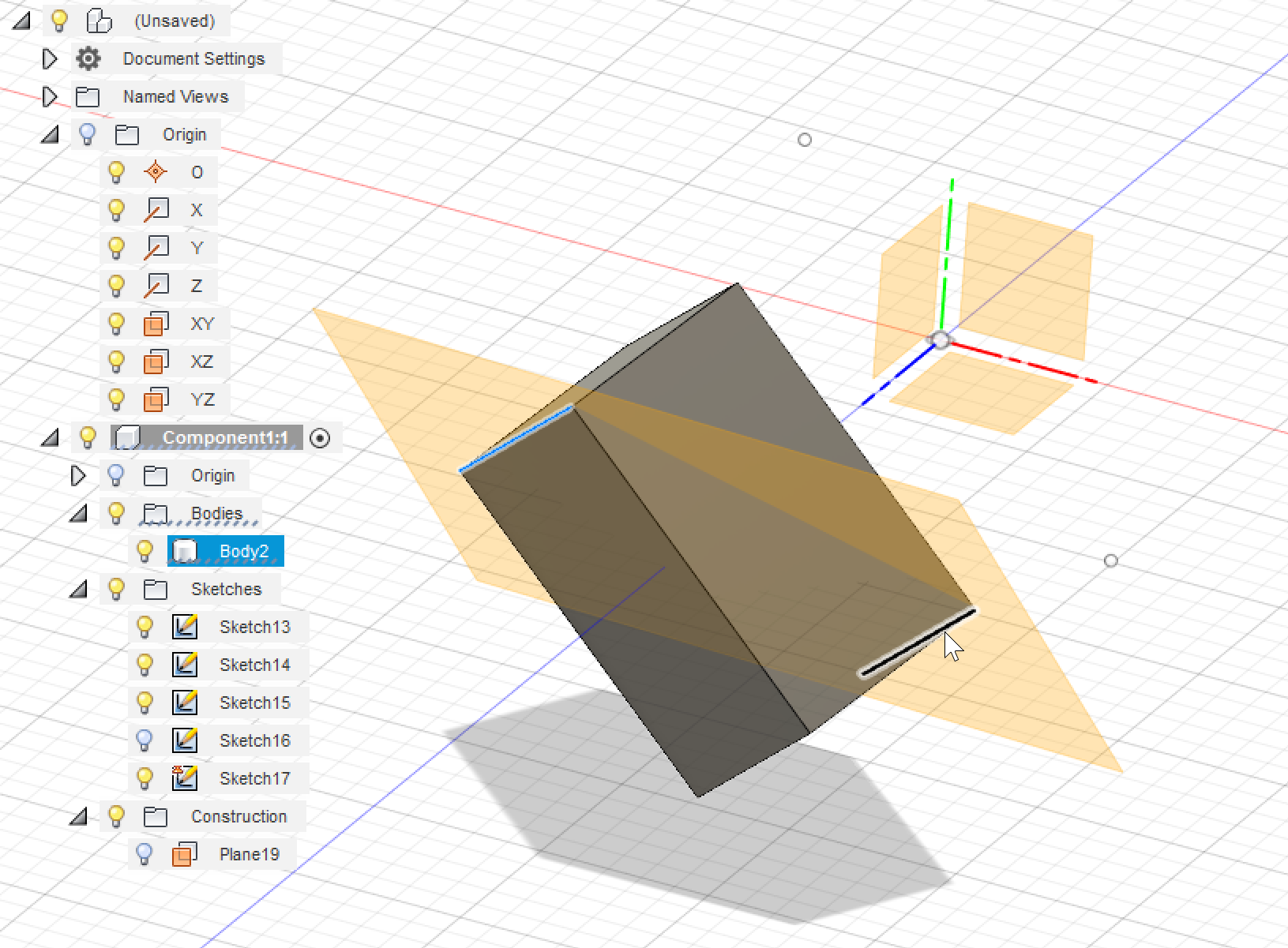
Task: Select the Construction folder label
Action: click(239, 816)
